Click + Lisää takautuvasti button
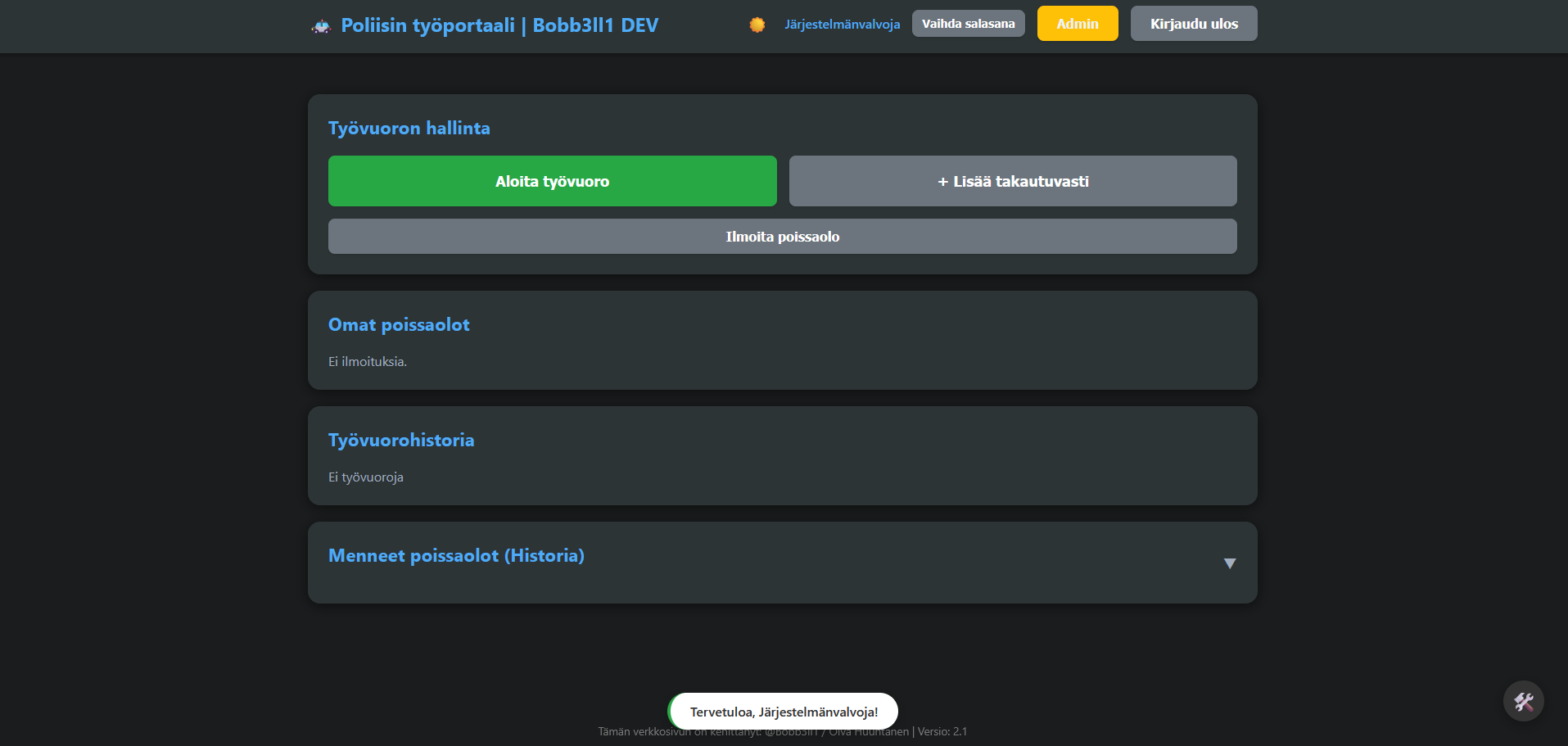This screenshot has width=1568, height=746. click(x=1012, y=181)
